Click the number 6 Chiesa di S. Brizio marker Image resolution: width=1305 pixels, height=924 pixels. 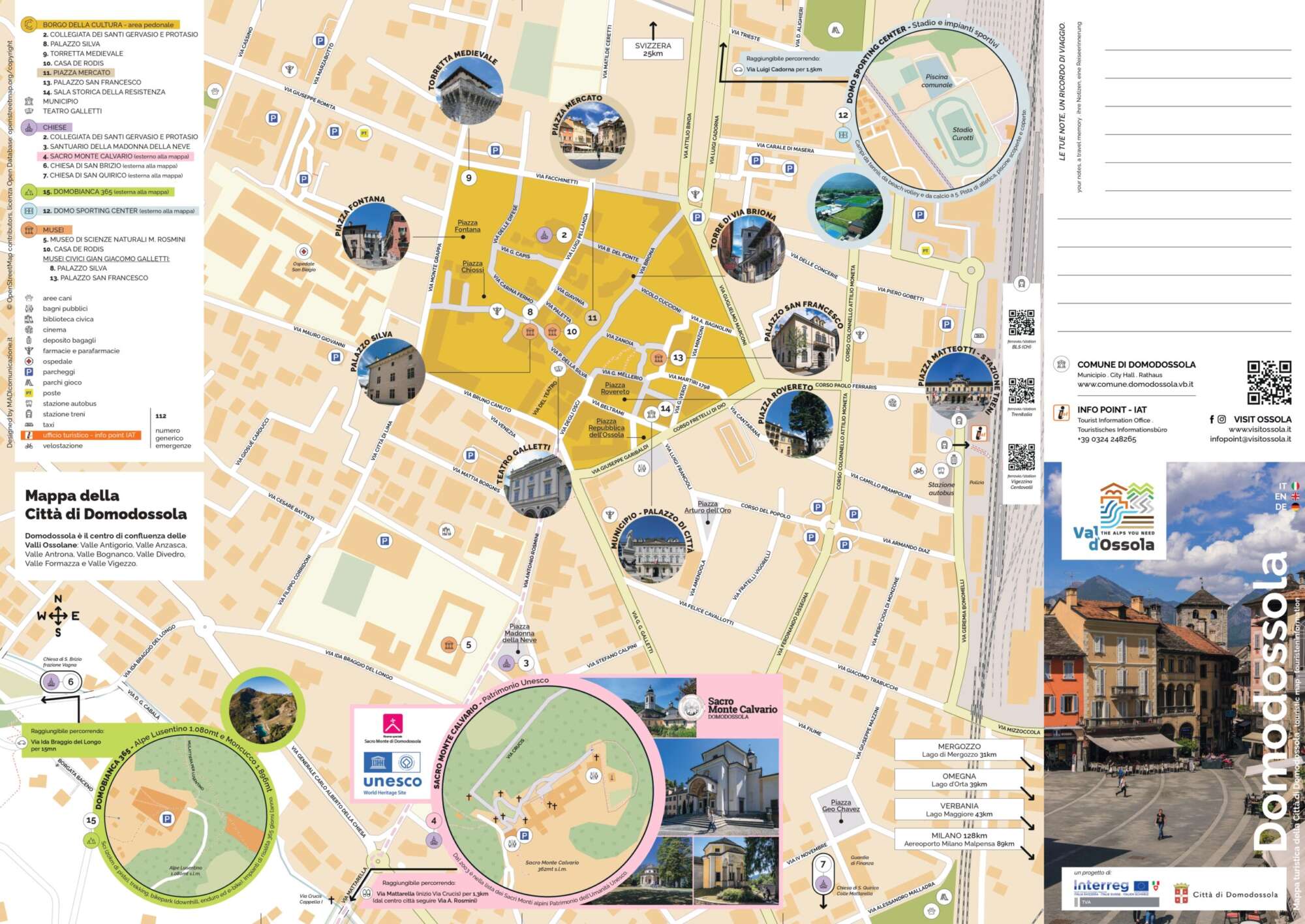[x=71, y=682]
